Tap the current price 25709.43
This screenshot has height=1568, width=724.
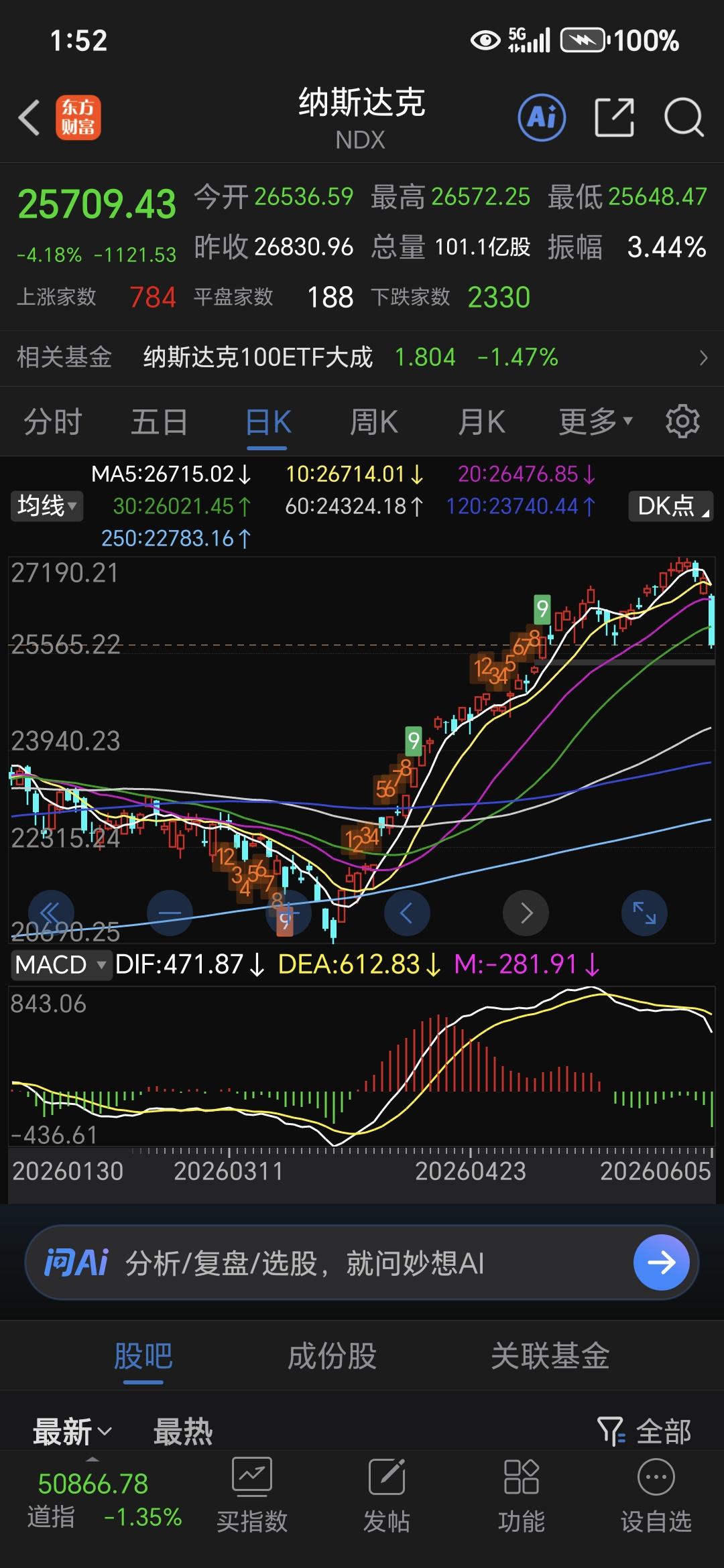click(97, 204)
